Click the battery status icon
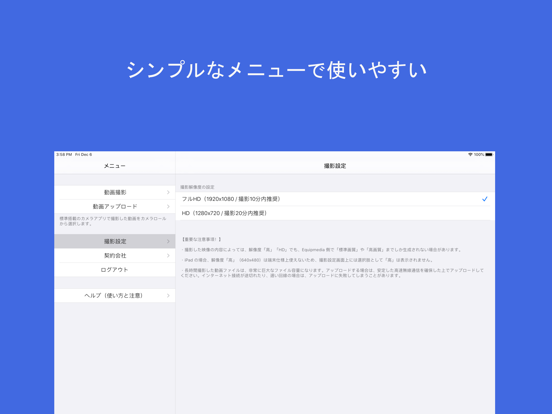The width and height of the screenshot is (552, 414). pyautogui.click(x=489, y=155)
